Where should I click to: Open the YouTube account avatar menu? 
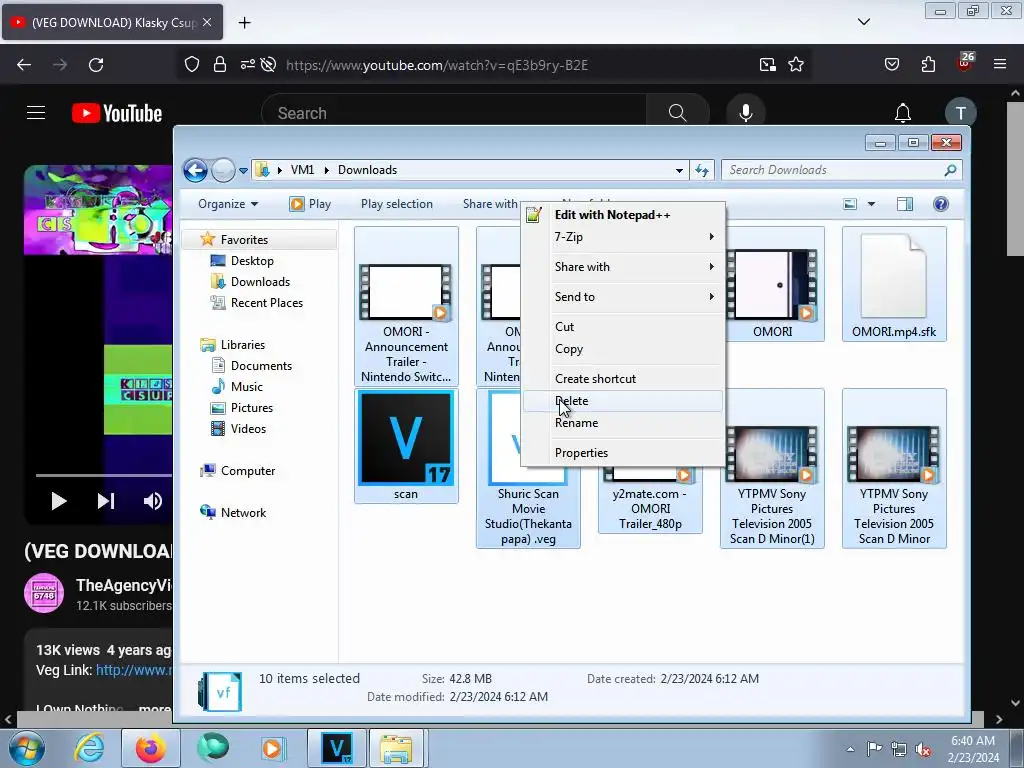click(x=960, y=113)
